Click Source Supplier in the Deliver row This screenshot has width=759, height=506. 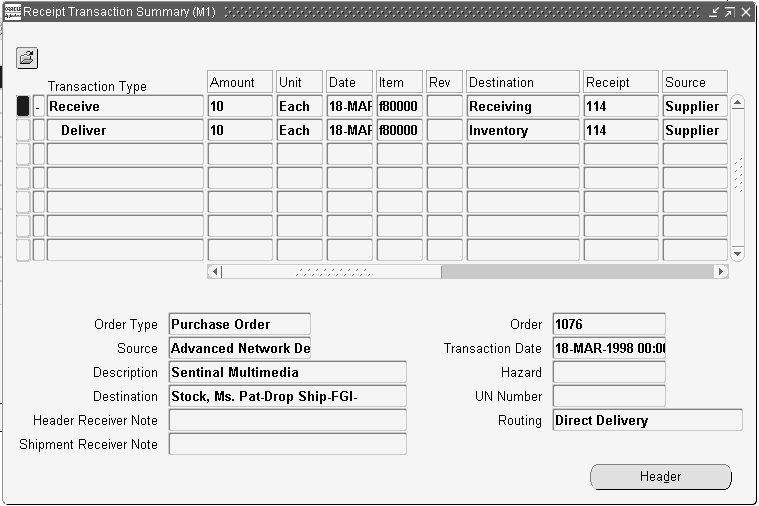coord(695,130)
